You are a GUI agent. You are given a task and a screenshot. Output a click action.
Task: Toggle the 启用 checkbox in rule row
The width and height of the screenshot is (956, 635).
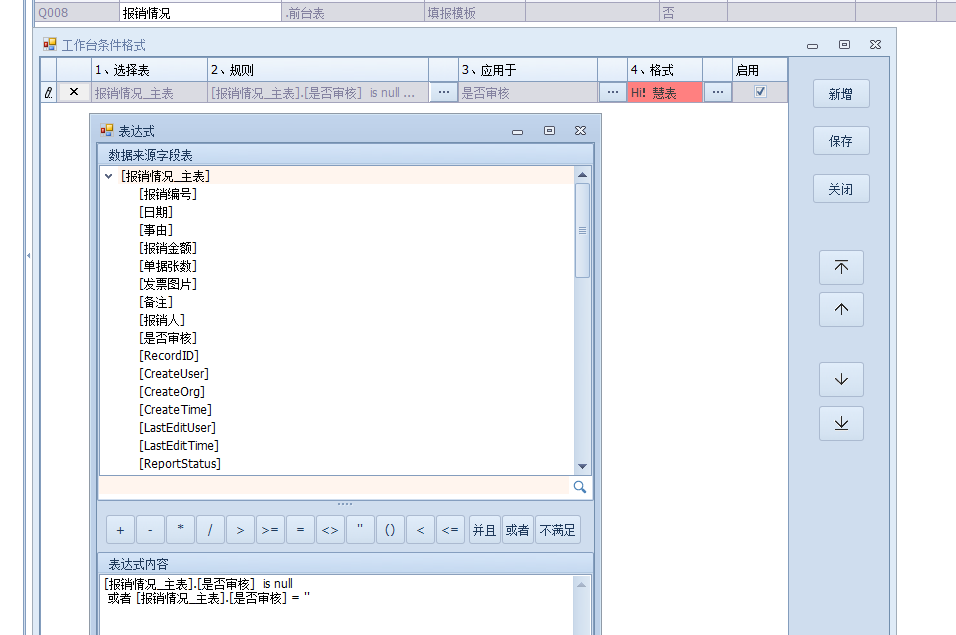pyautogui.click(x=760, y=92)
